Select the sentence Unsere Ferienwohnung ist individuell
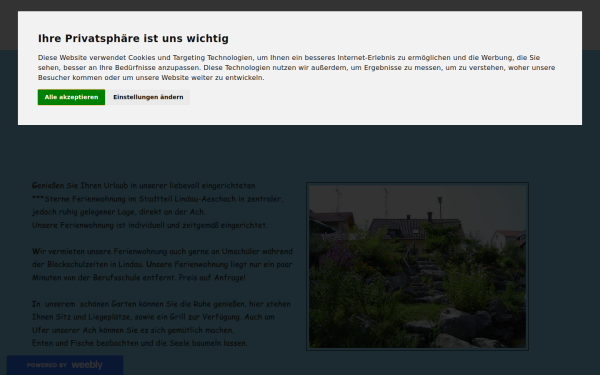Viewport: 600px width, 375px height. pyautogui.click(x=150, y=225)
